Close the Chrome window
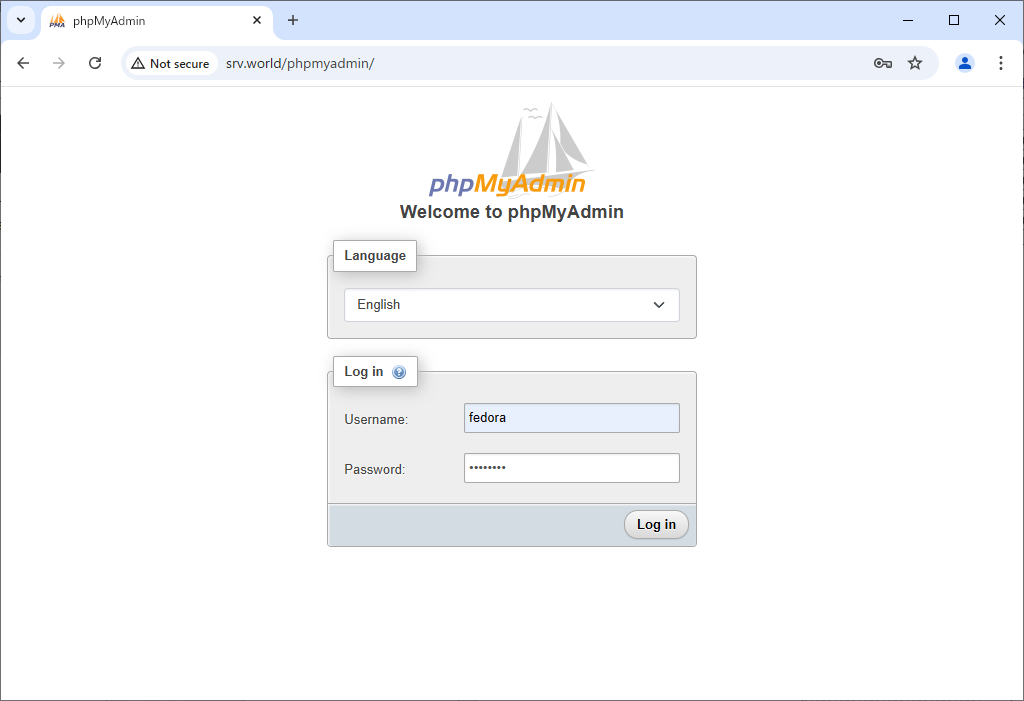The width and height of the screenshot is (1024, 701). tap(1000, 20)
